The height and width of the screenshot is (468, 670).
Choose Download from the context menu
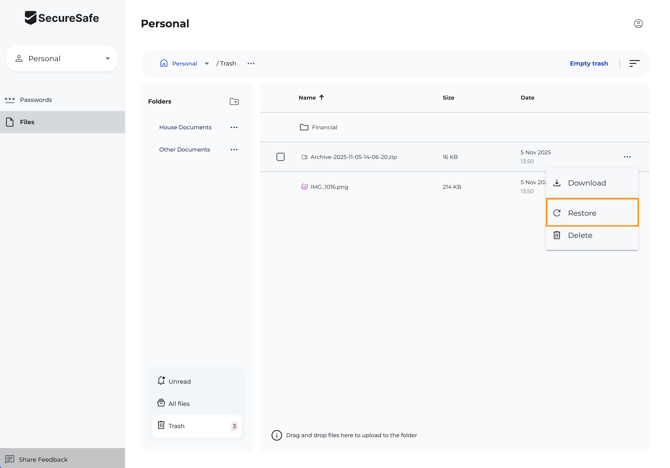click(586, 183)
